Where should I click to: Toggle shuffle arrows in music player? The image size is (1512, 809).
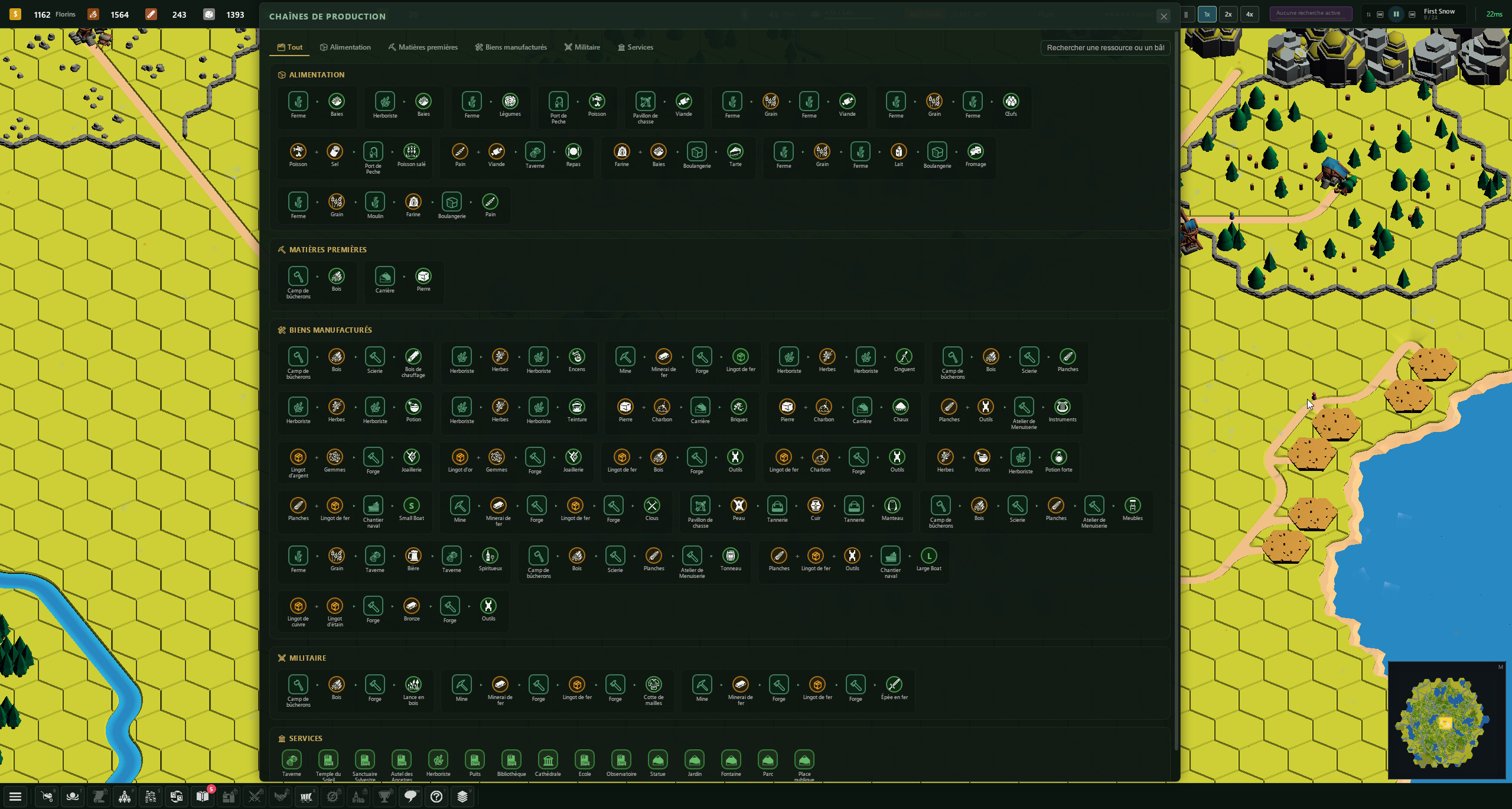pyautogui.click(x=1368, y=14)
